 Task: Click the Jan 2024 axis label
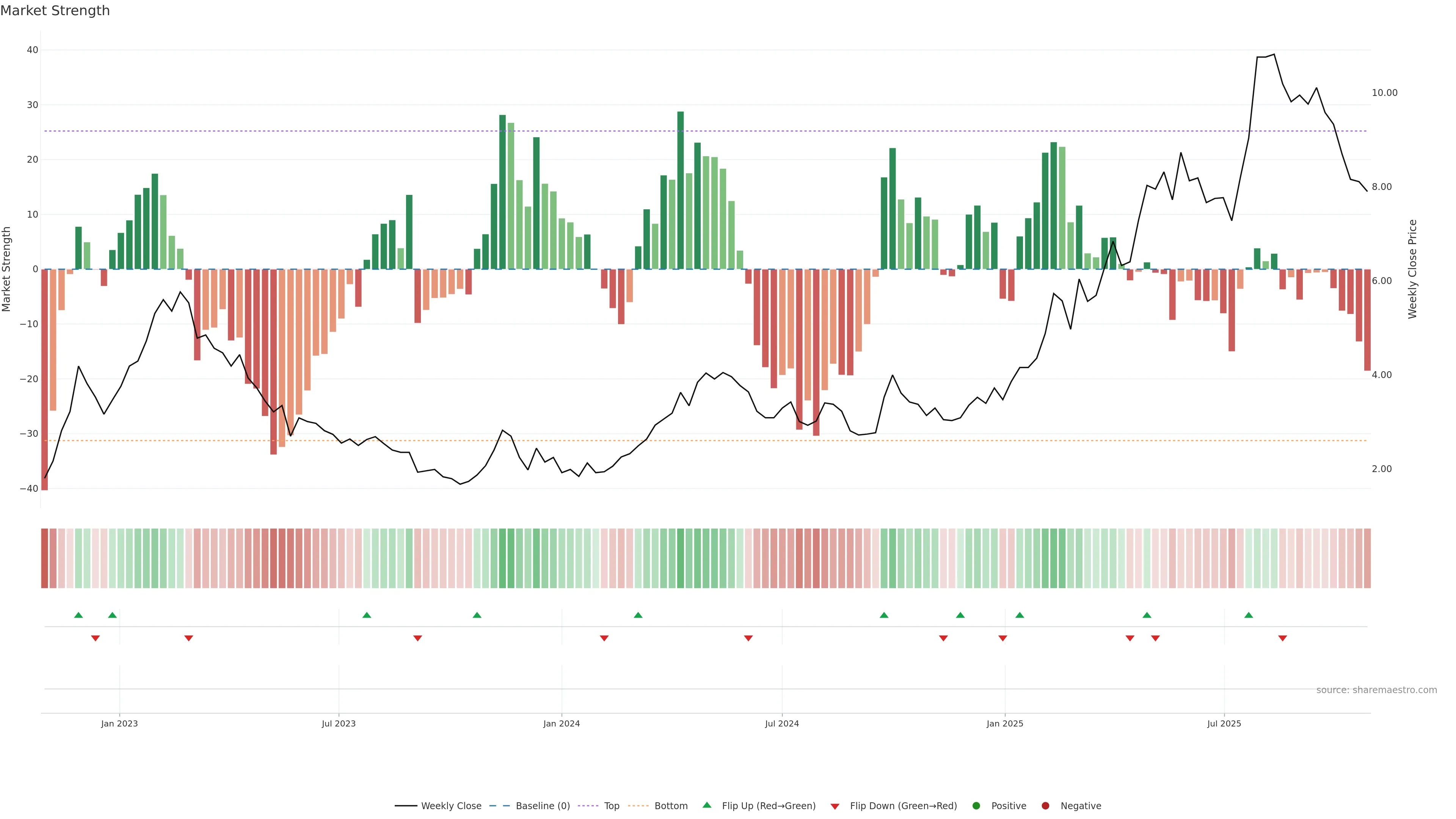(561, 723)
